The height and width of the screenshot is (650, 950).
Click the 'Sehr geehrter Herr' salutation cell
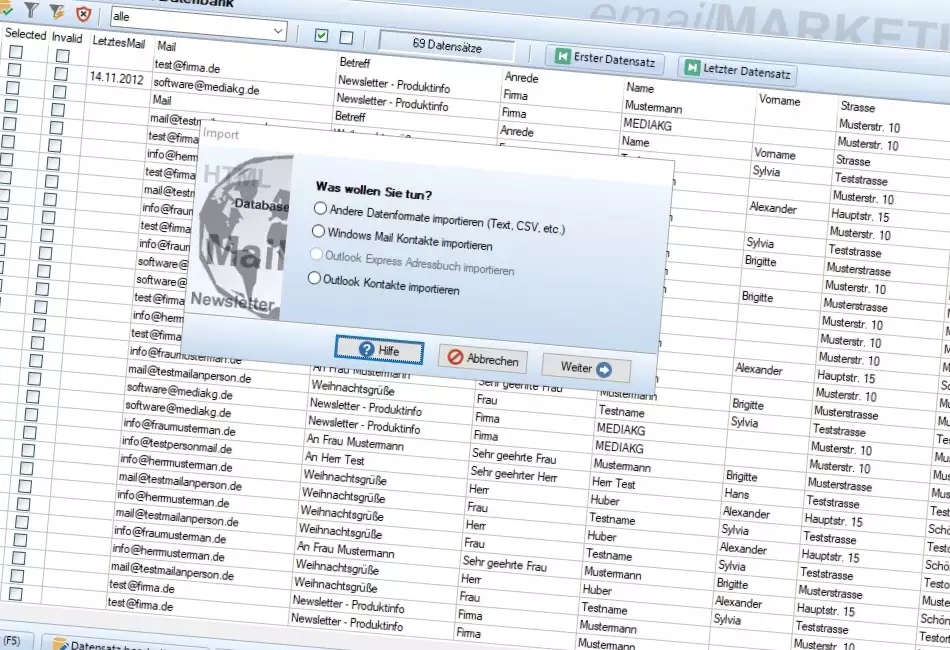[x=514, y=474]
